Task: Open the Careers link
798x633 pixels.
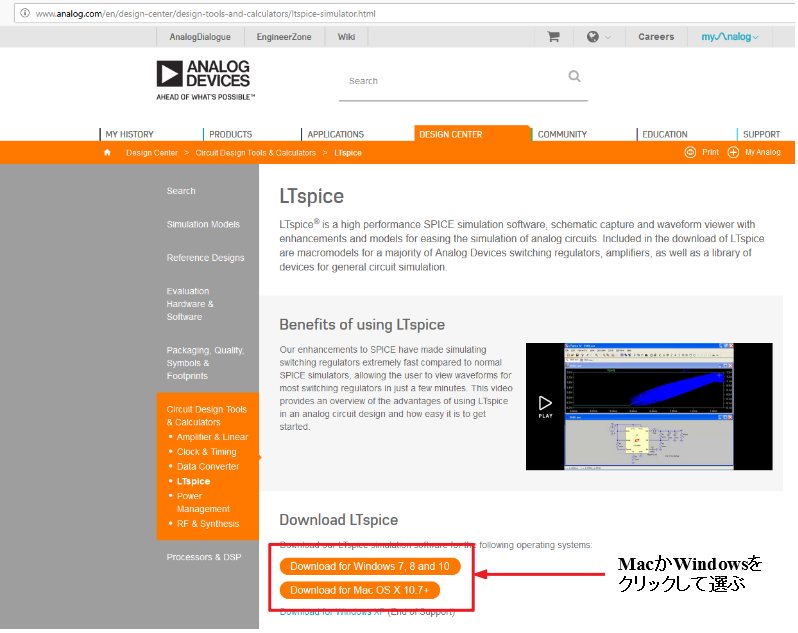Action: pyautogui.click(x=657, y=37)
